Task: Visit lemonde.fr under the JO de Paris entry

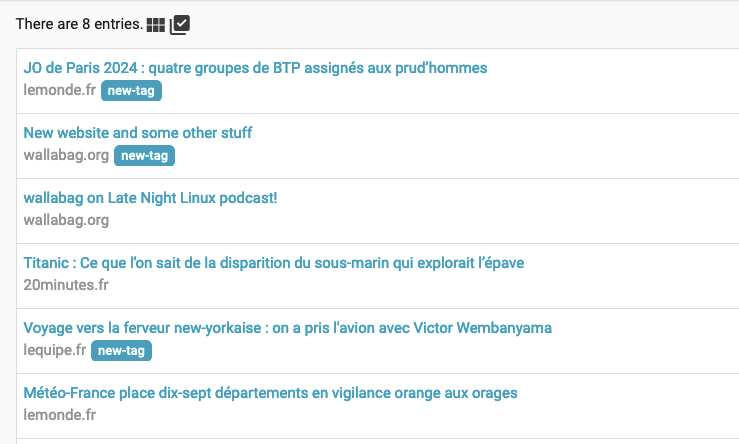Action: tap(59, 90)
